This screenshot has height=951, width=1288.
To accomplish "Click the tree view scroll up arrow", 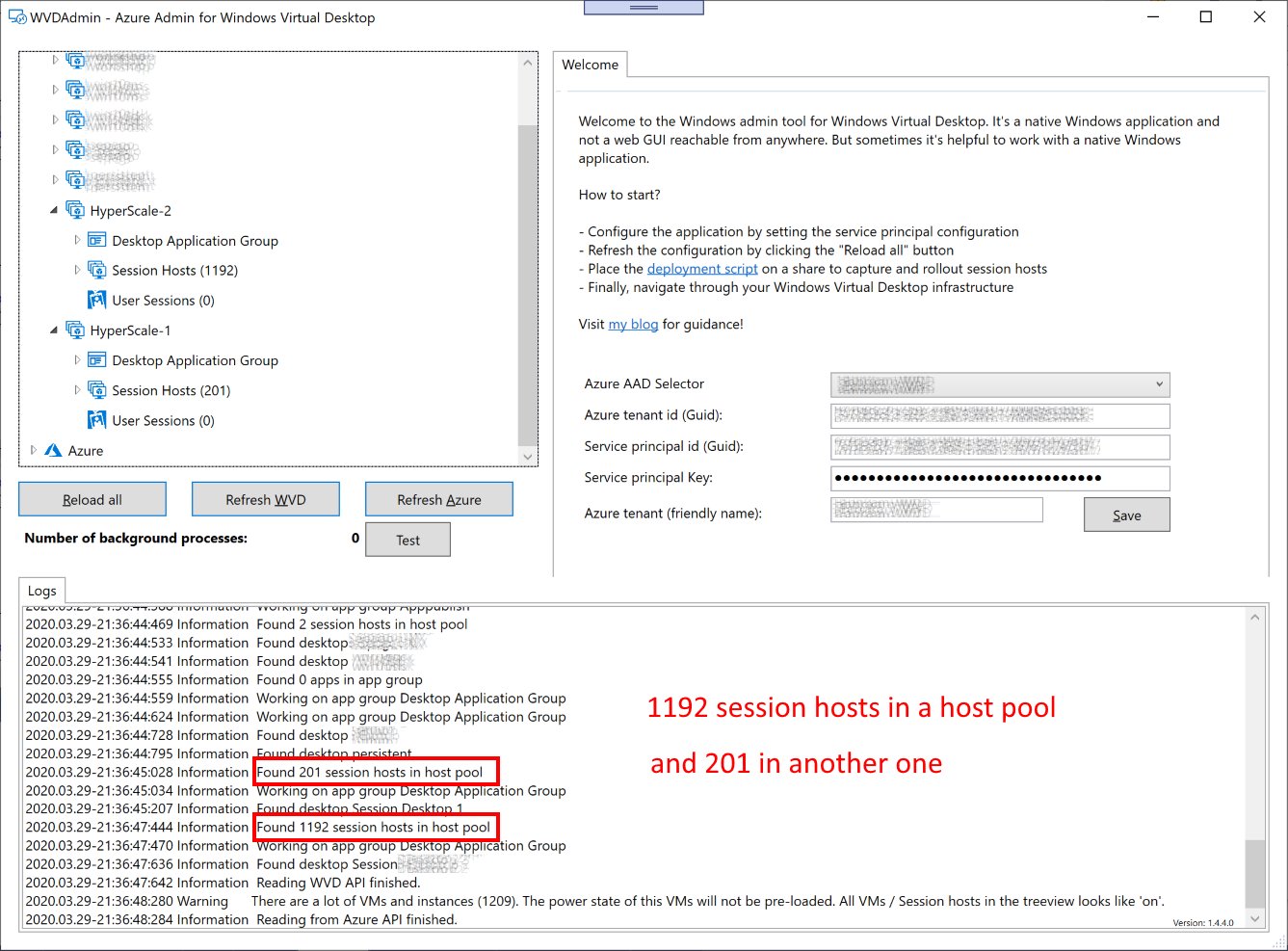I will (528, 63).
